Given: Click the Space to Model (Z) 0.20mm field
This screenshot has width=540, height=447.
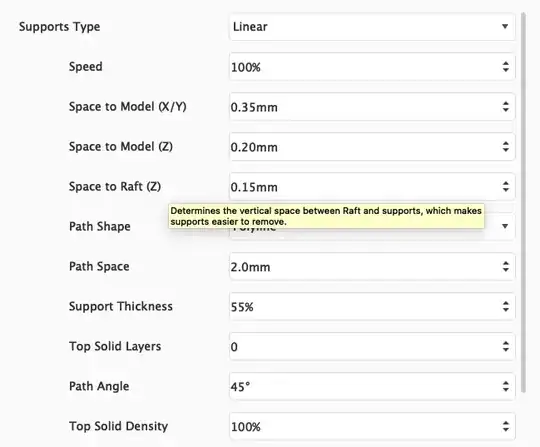Looking at the screenshot, I should (x=372, y=146).
